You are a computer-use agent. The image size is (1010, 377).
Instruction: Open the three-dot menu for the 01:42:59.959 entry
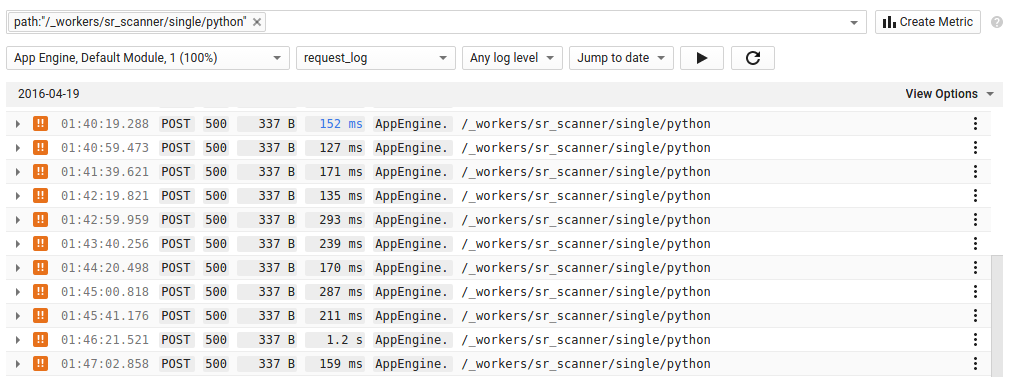[x=976, y=220]
